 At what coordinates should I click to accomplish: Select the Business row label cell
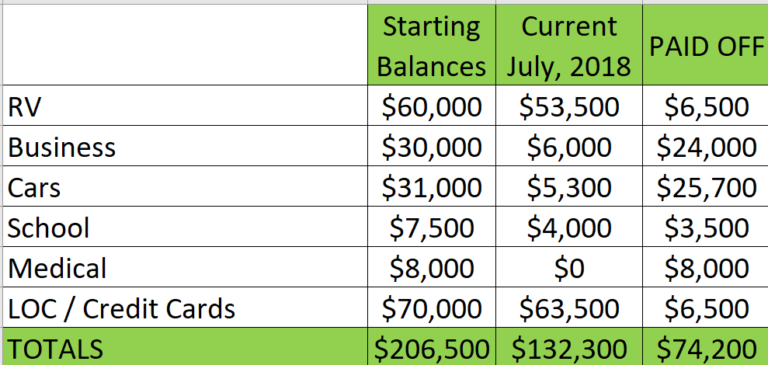(185, 146)
